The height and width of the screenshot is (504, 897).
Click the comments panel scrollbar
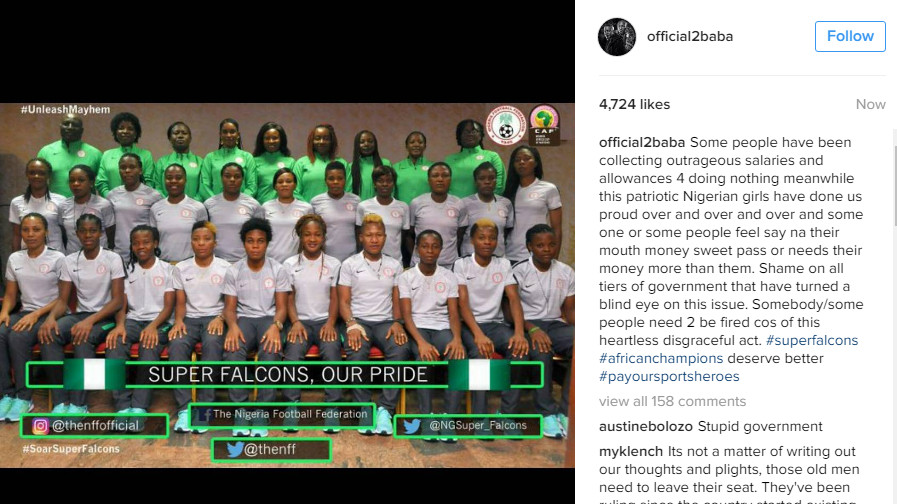tap(894, 177)
